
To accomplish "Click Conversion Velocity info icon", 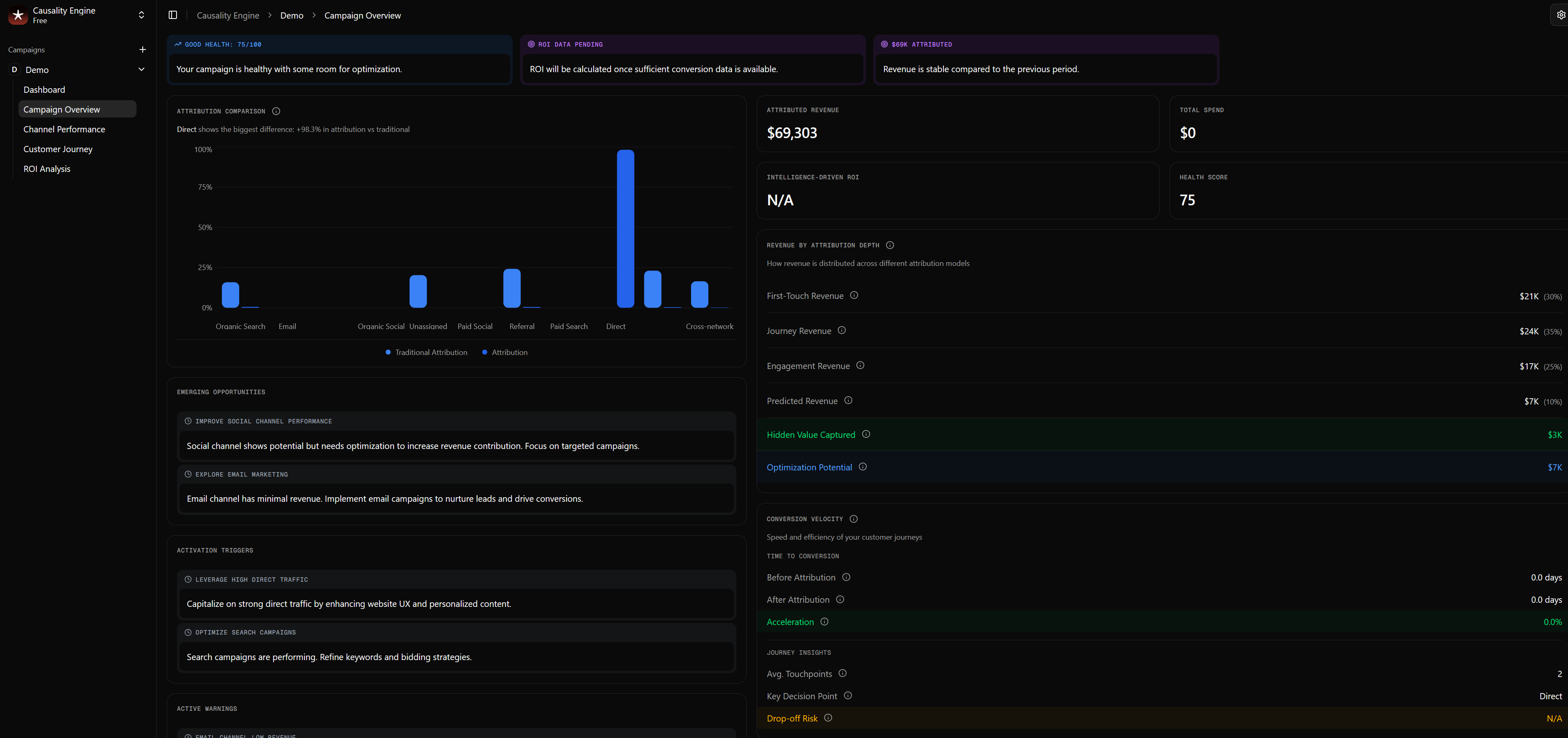I will 854,519.
